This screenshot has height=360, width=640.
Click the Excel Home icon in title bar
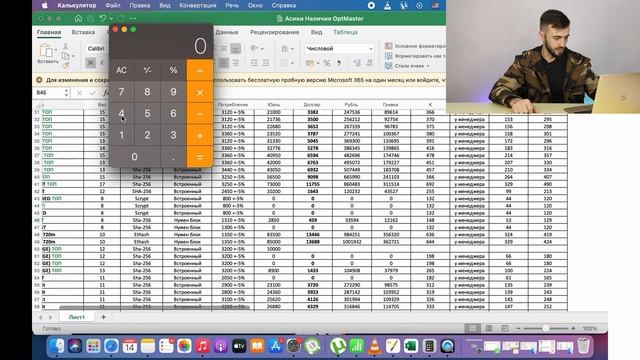pyautogui.click(x=78, y=18)
